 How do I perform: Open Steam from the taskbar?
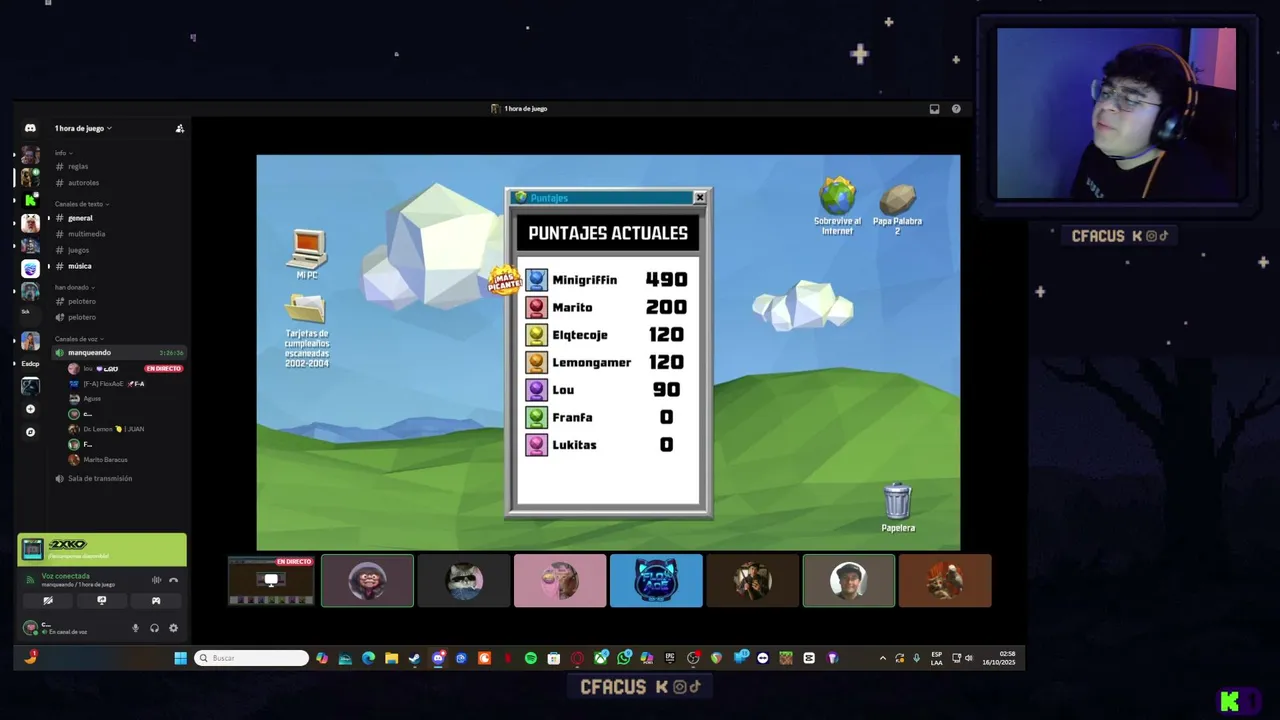pos(414,658)
